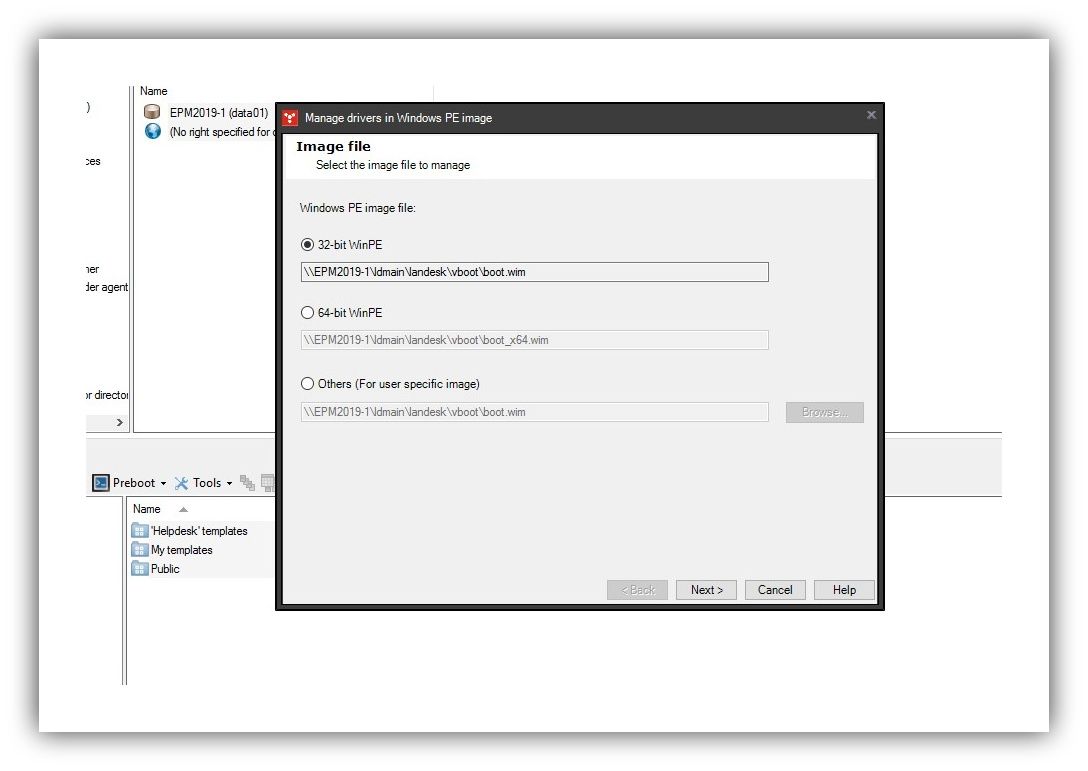Open the Tools dropdown menu
The height and width of the screenshot is (771, 1088).
[x=229, y=482]
